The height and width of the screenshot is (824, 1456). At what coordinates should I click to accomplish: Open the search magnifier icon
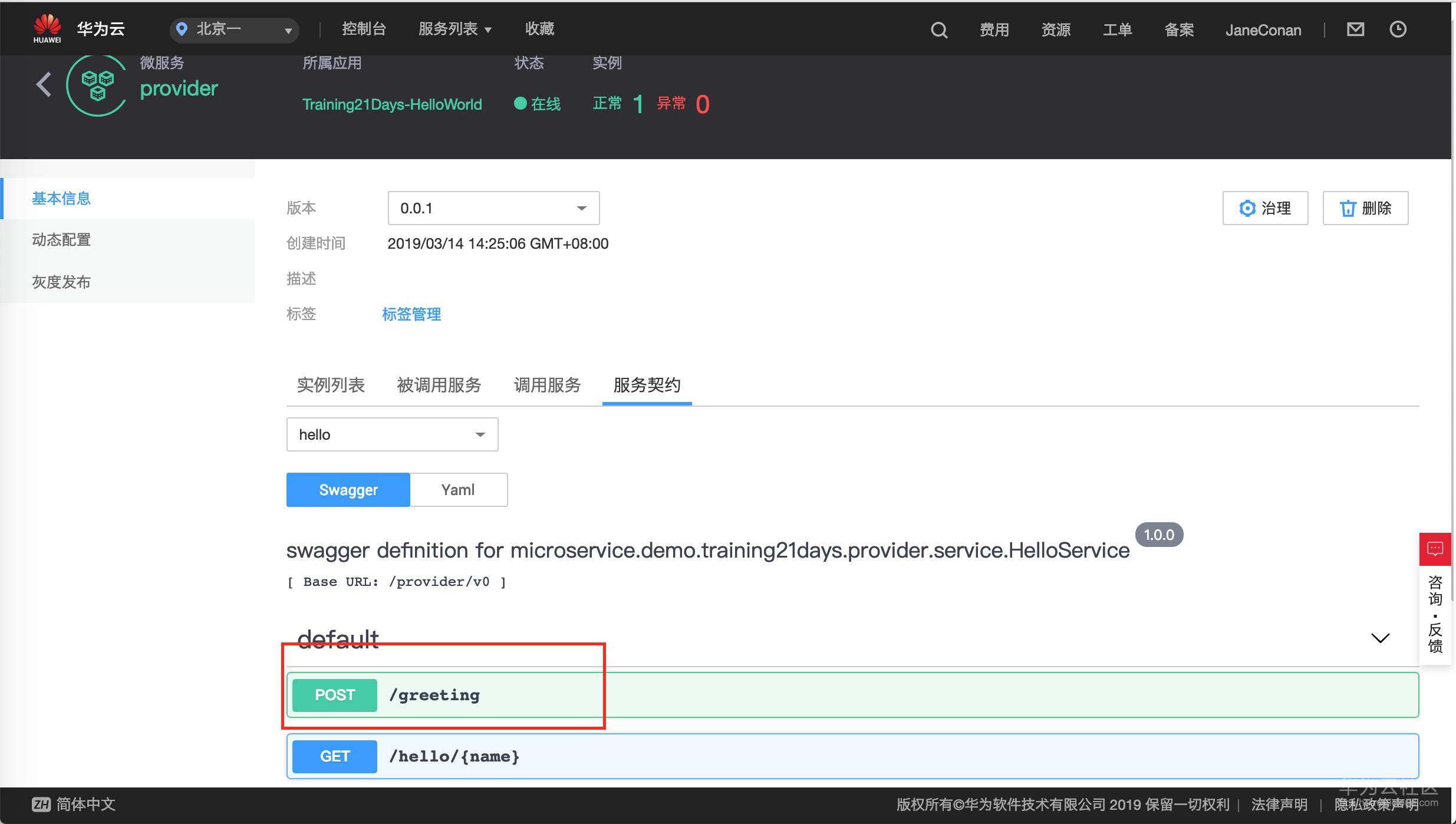(x=939, y=29)
